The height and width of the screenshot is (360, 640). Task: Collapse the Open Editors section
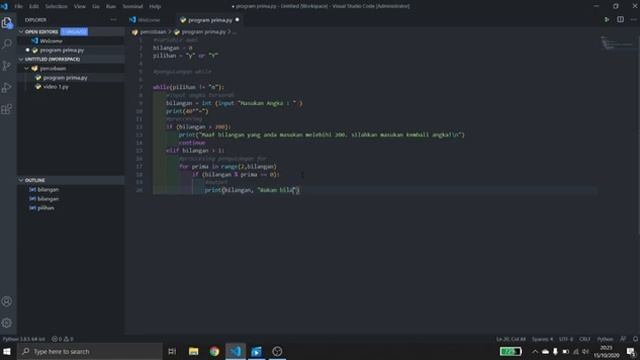click(21, 31)
